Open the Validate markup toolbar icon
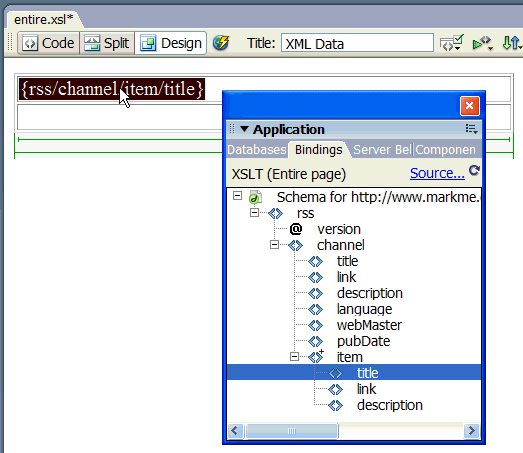The image size is (523, 453). click(x=452, y=43)
